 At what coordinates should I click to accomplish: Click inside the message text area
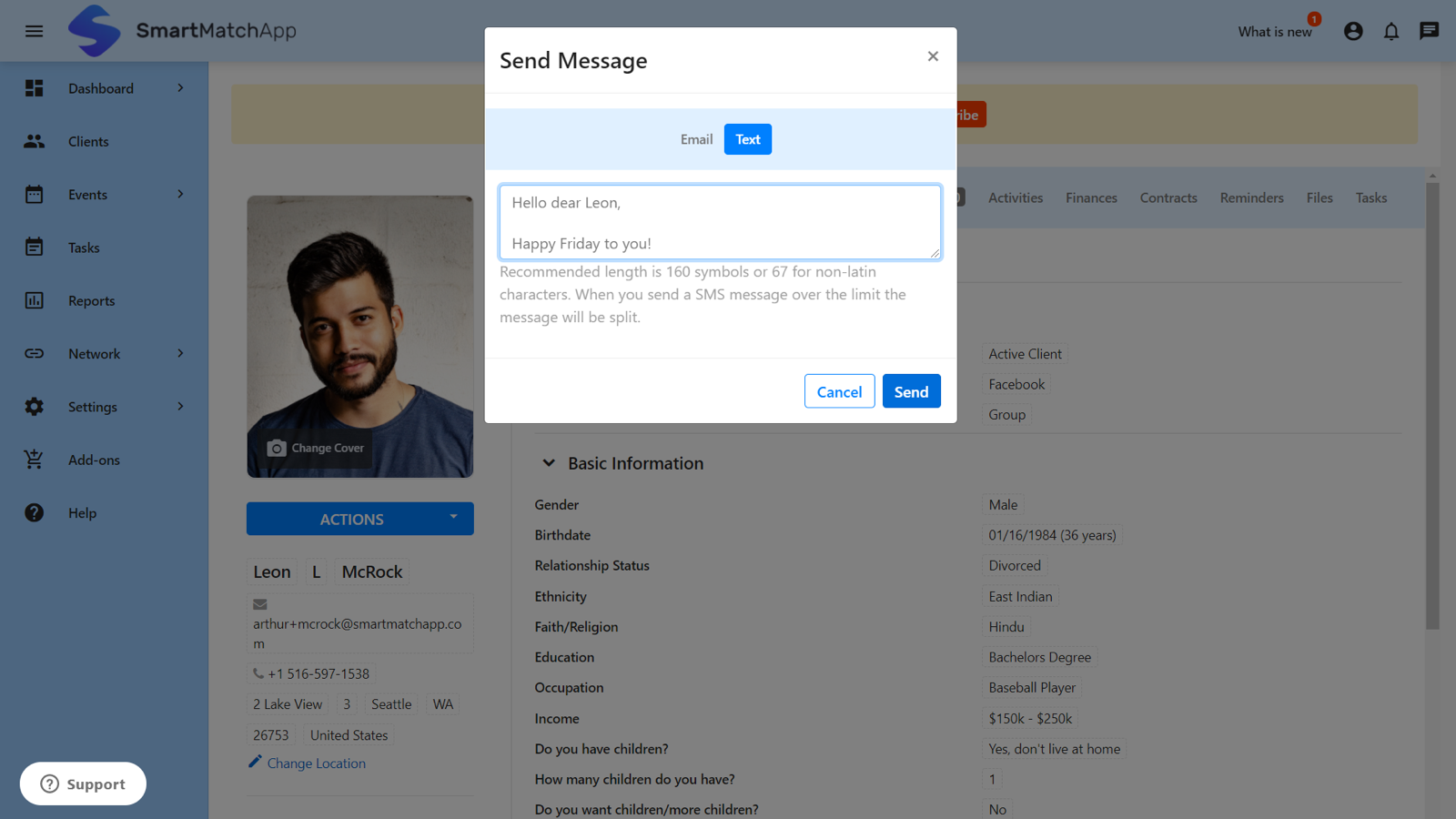719,222
